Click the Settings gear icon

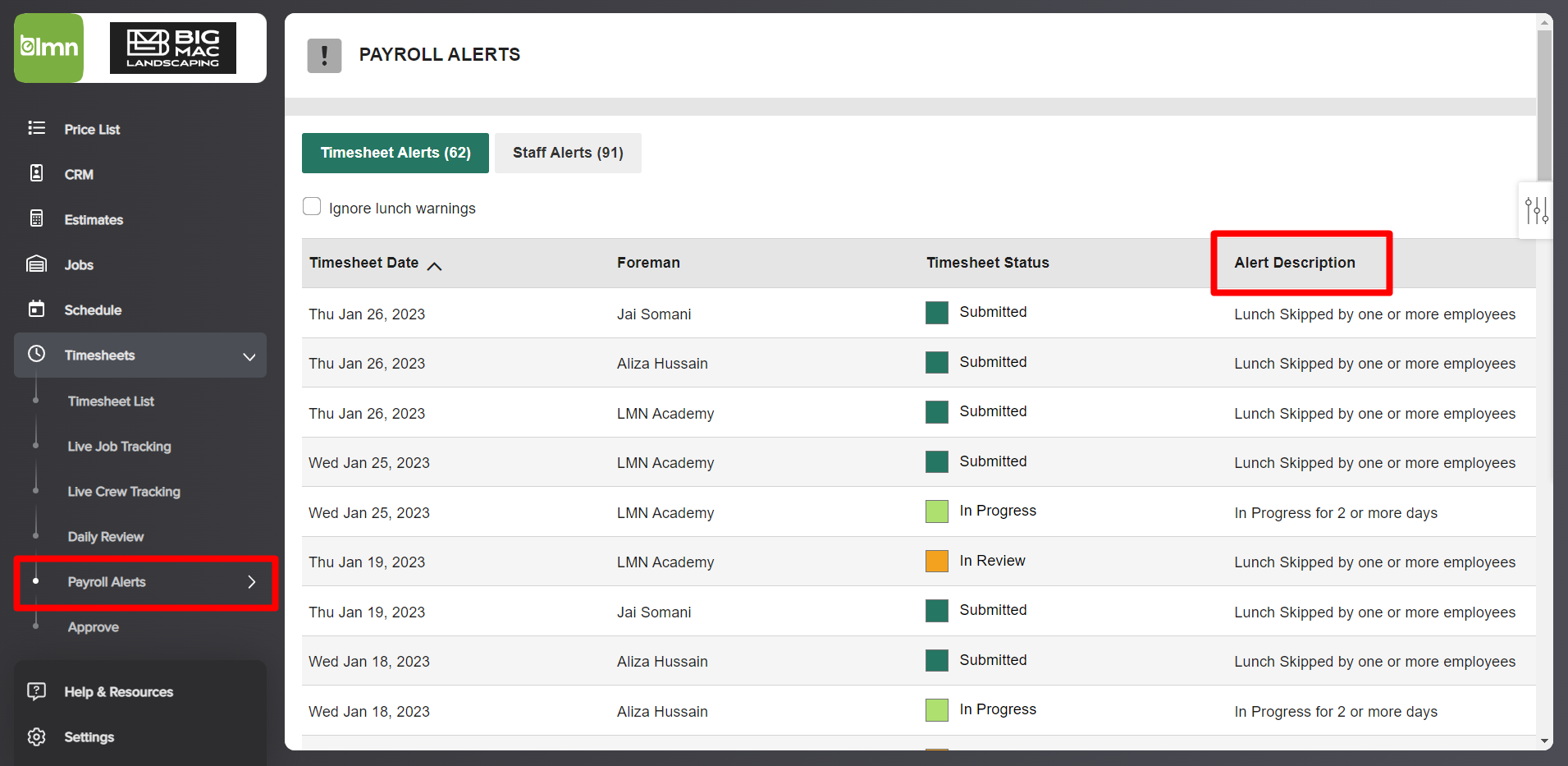[x=36, y=736]
